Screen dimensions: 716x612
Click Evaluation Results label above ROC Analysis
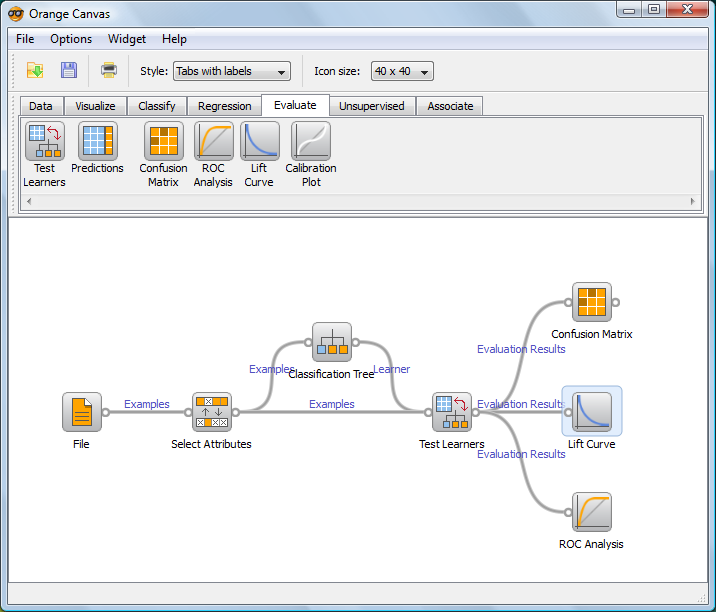521,454
